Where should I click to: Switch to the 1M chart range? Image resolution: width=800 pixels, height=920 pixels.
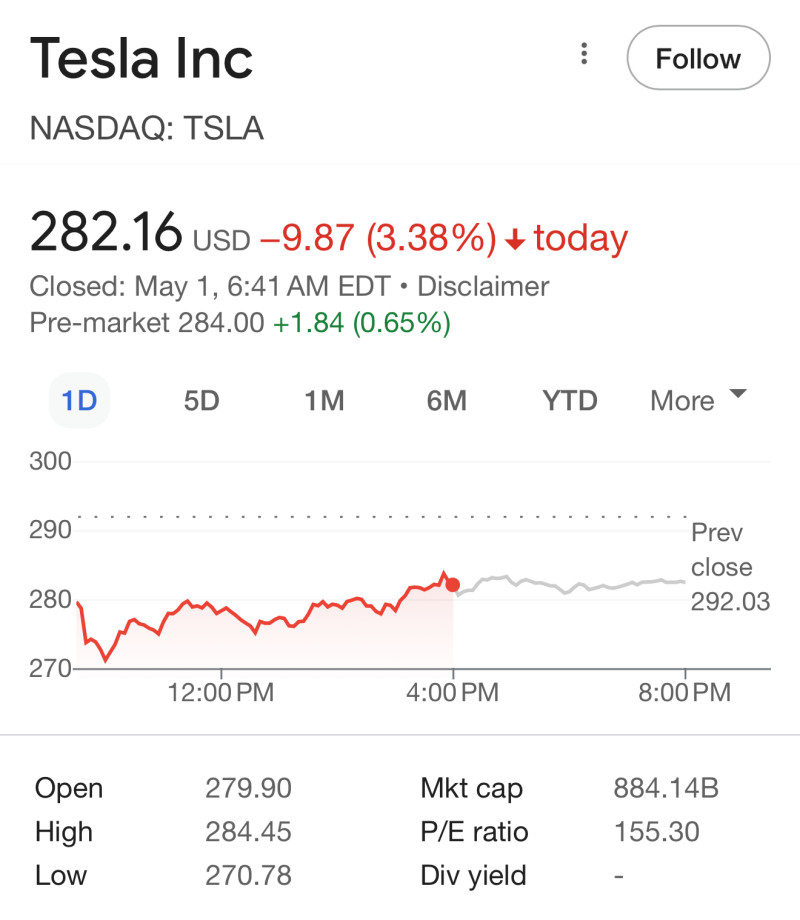coord(324,401)
